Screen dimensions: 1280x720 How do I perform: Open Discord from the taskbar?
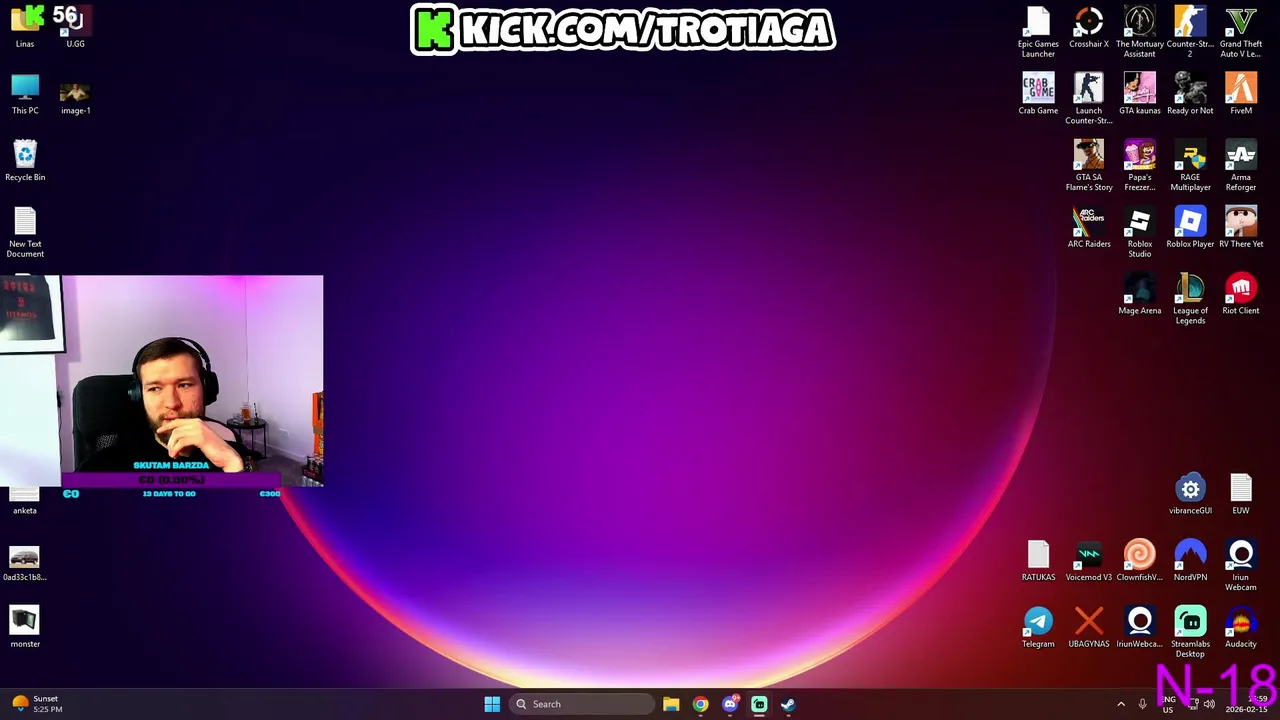[x=730, y=704]
